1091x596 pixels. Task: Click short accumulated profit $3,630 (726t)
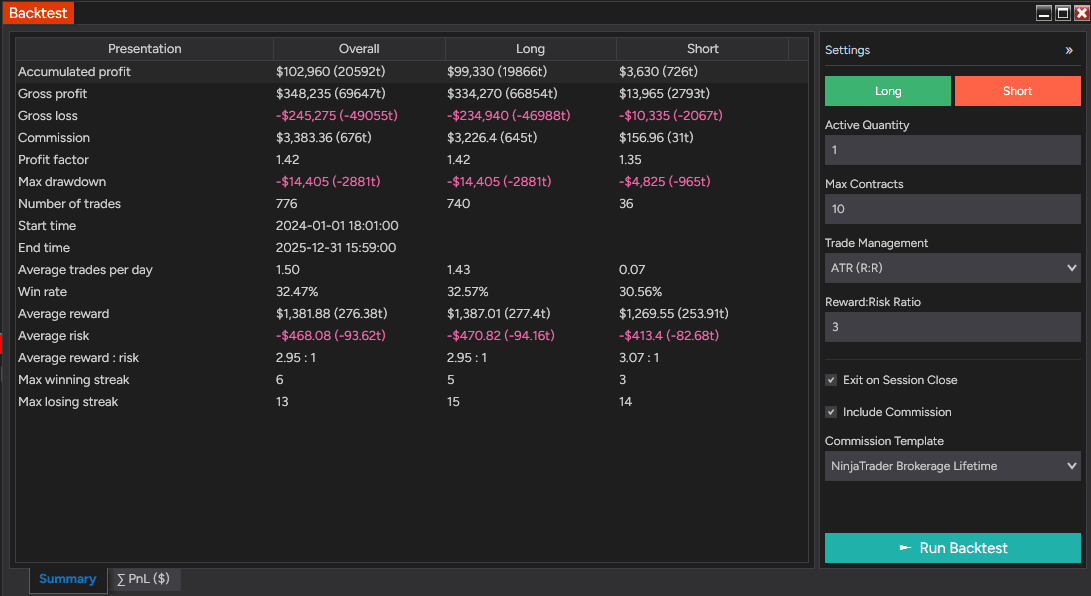(658, 72)
